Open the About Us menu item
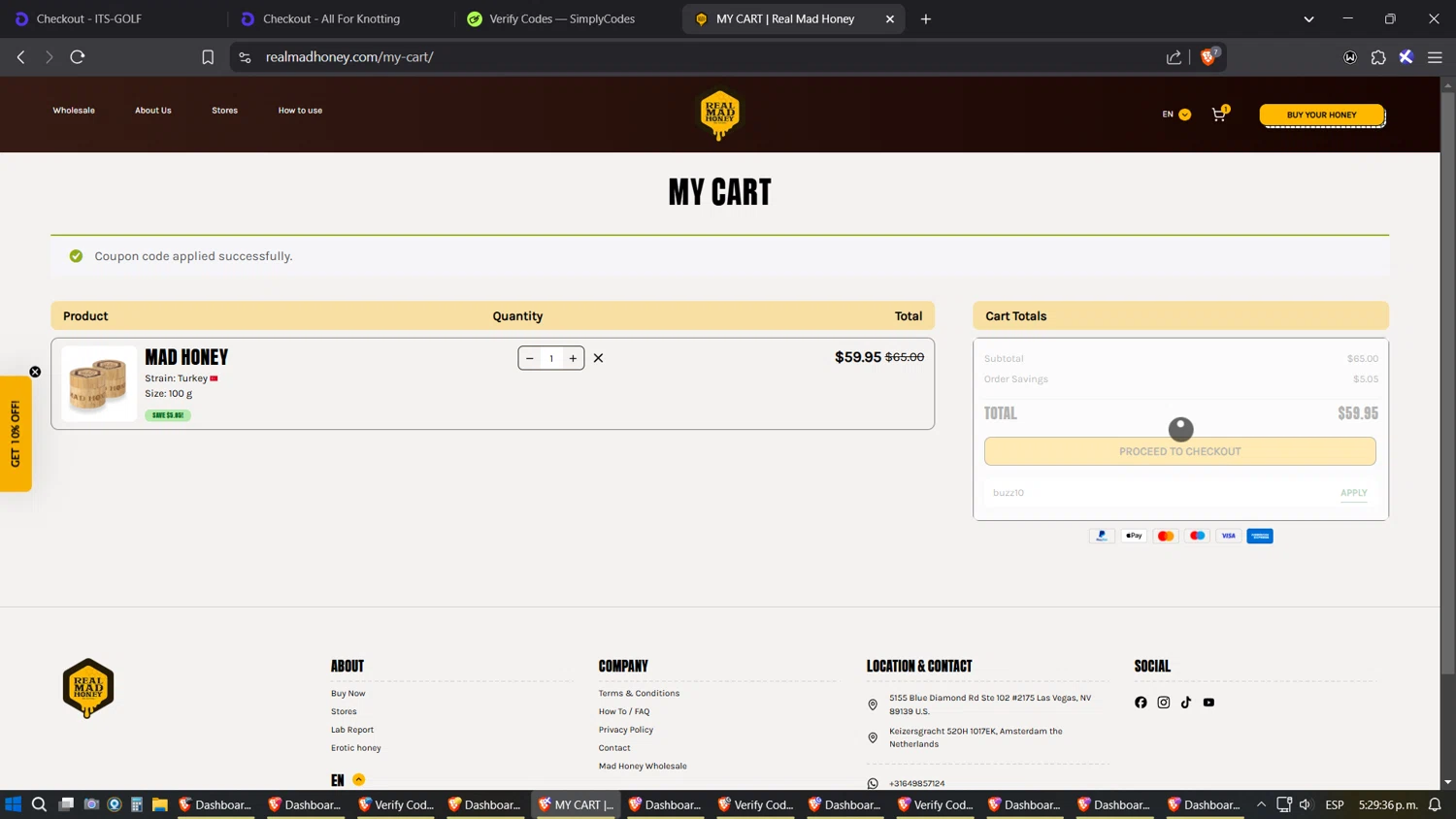The width and height of the screenshot is (1456, 819). coord(153,111)
